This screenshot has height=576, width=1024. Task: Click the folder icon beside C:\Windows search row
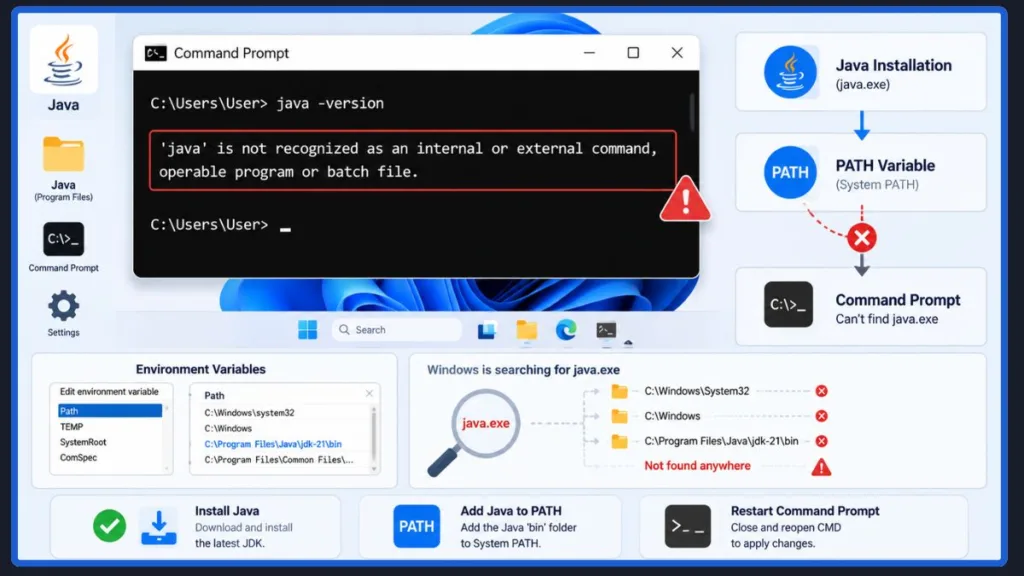tap(619, 416)
